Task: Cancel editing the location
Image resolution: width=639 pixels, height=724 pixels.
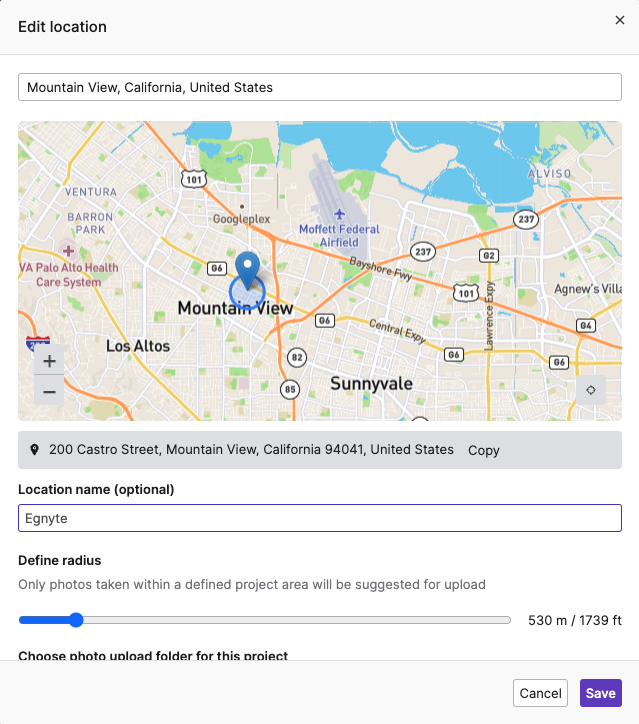Action: tap(540, 693)
